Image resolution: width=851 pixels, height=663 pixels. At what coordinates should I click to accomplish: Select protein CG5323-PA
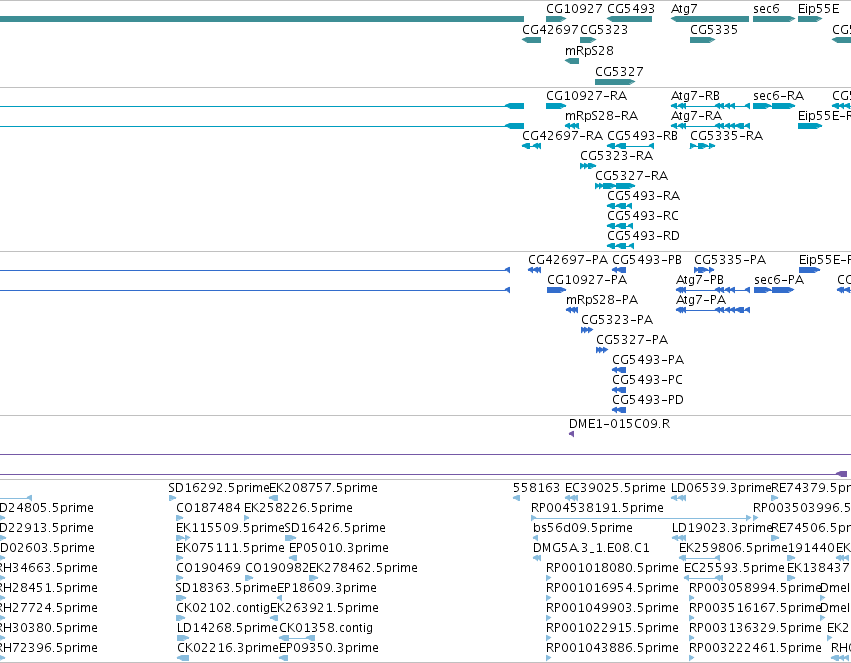click(617, 320)
